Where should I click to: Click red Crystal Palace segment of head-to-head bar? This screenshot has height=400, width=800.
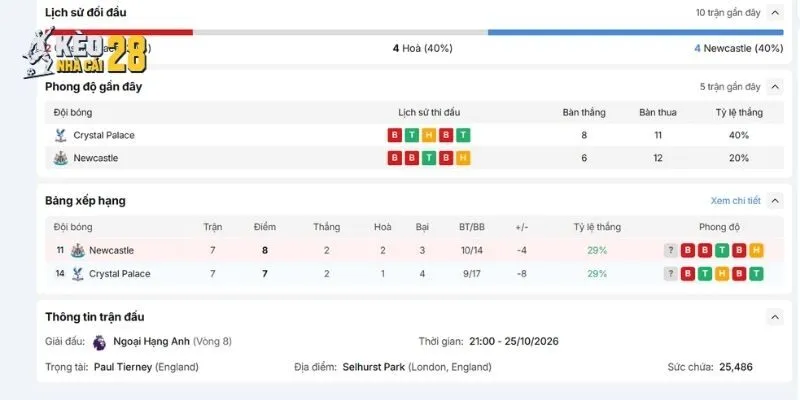tap(119, 32)
